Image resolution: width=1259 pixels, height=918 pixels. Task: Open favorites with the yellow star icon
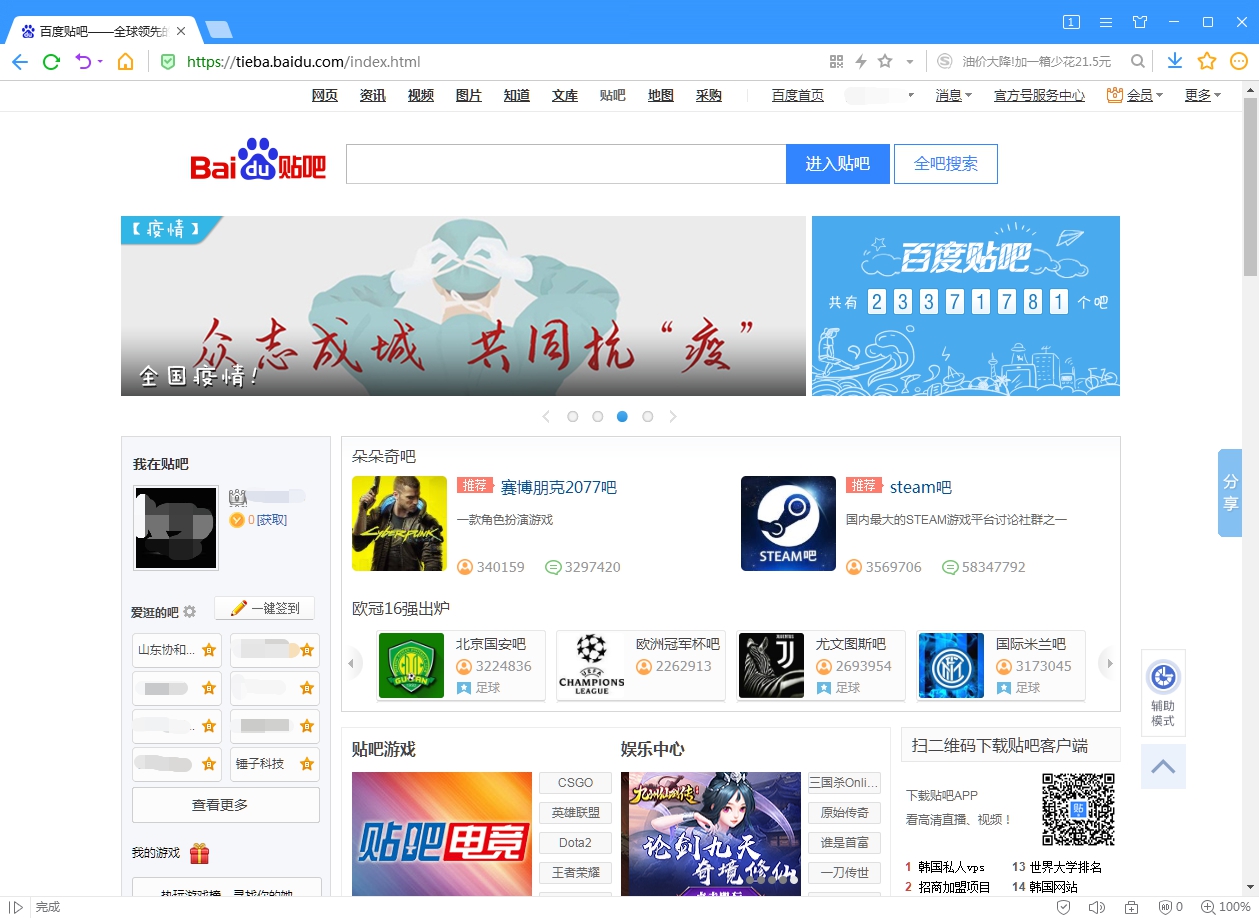1207,62
